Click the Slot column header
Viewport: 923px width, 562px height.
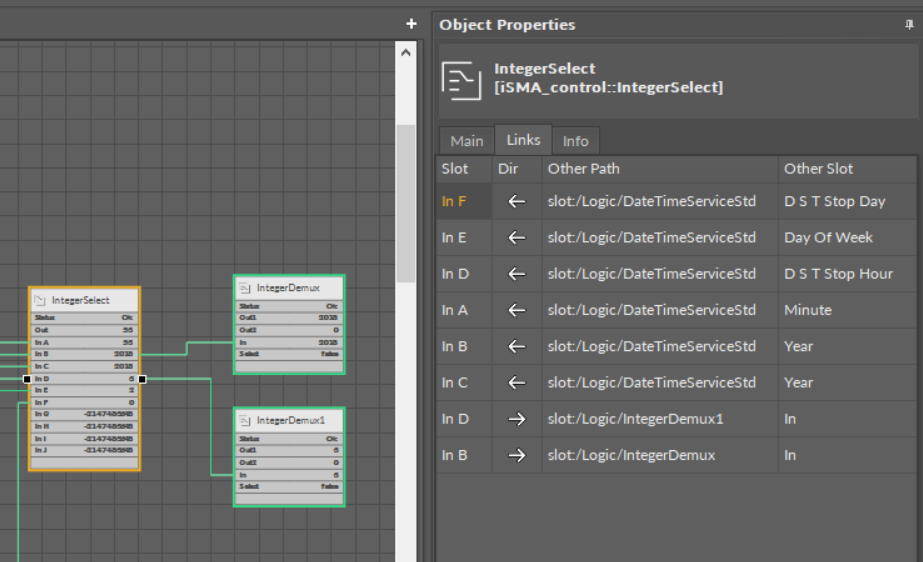coord(455,169)
